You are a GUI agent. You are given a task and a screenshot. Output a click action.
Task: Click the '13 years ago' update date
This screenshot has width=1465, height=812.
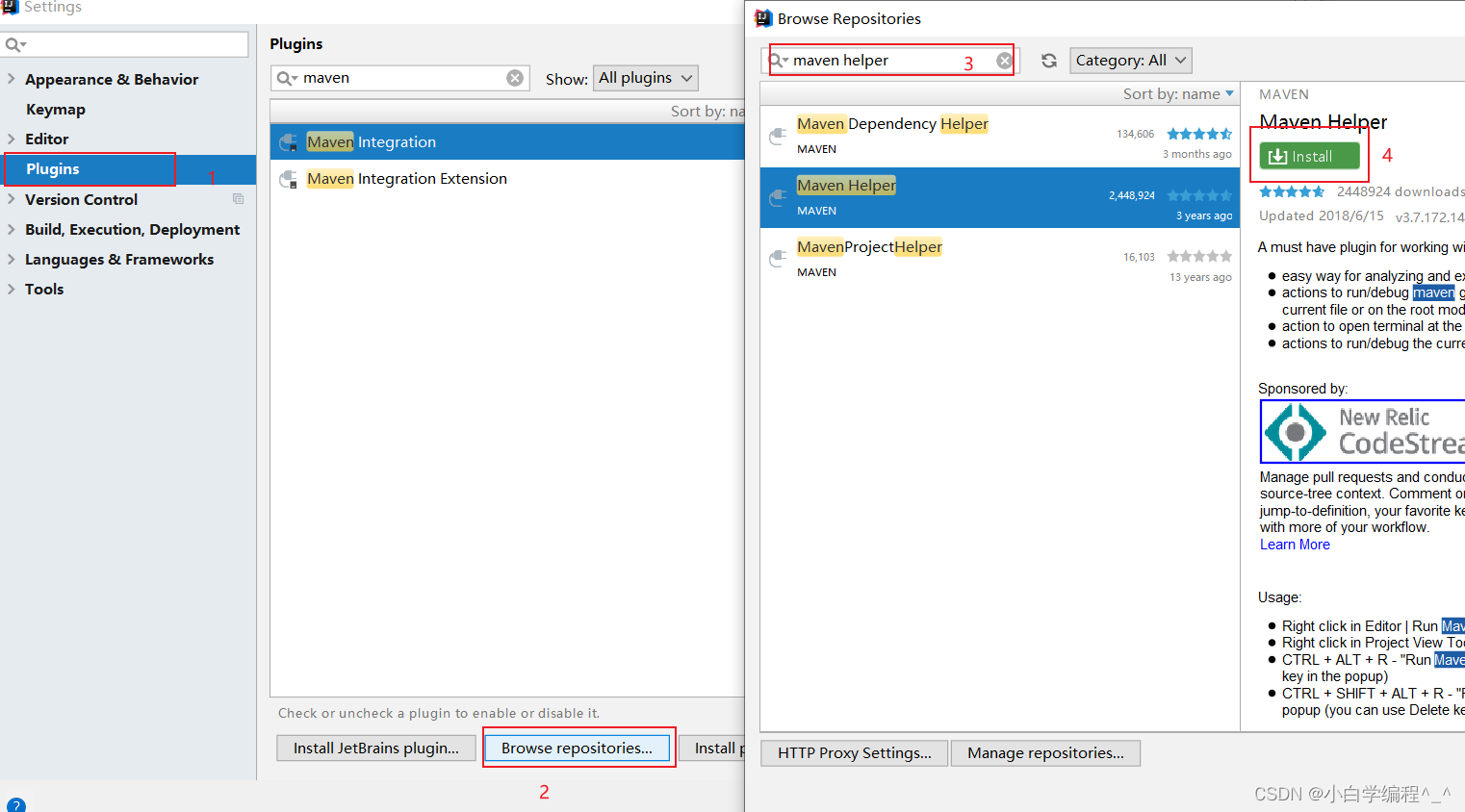pos(1200,277)
